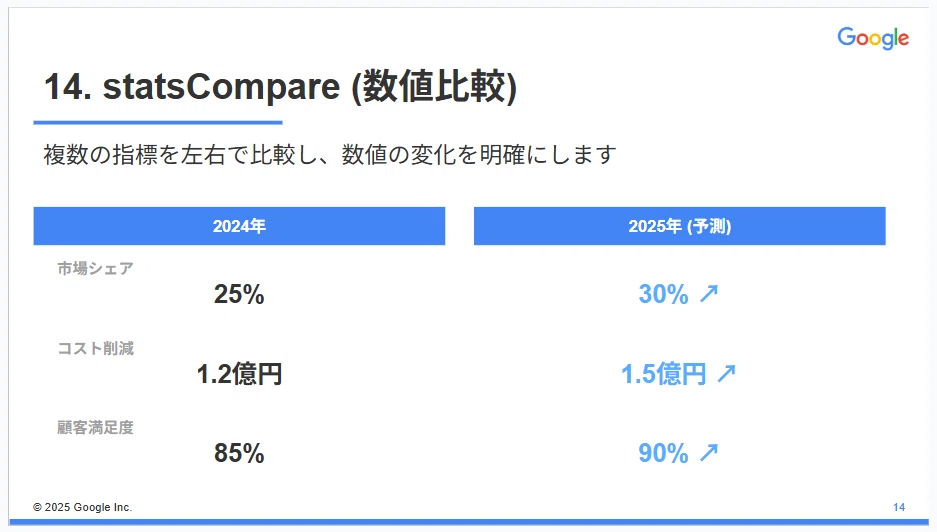Select the 2024年 column header

tap(239, 226)
